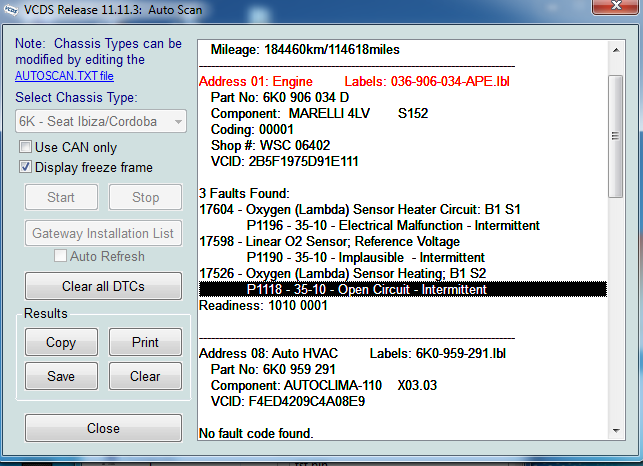Click the 'Labels: 6K0-959-291.lbl' text
Viewport: 643px width, 466px height.
pyautogui.click(x=438, y=353)
